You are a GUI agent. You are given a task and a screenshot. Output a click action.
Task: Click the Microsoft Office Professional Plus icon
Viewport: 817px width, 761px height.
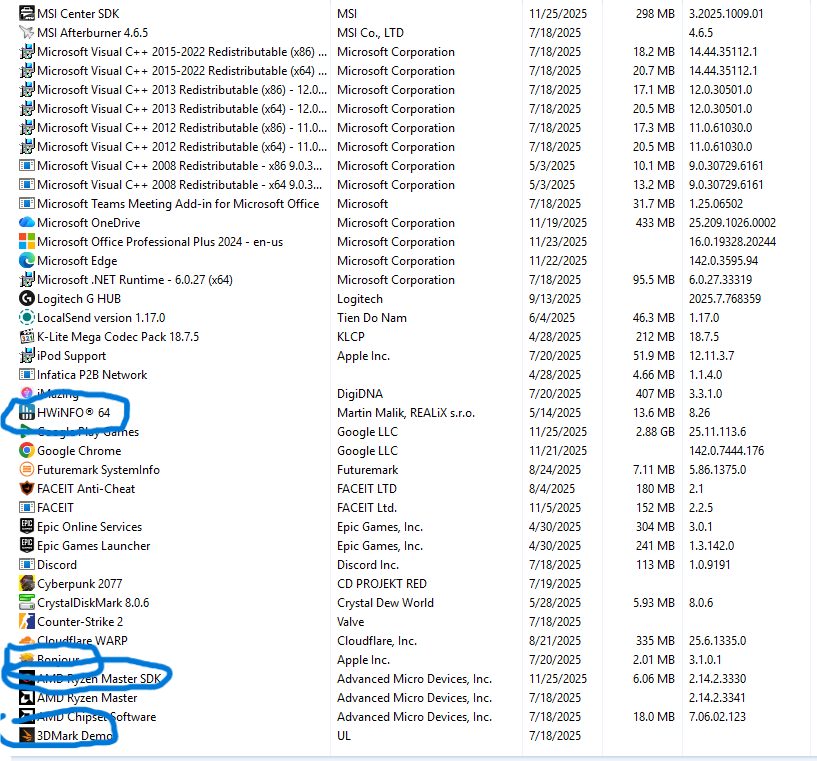pyautogui.click(x=27, y=242)
